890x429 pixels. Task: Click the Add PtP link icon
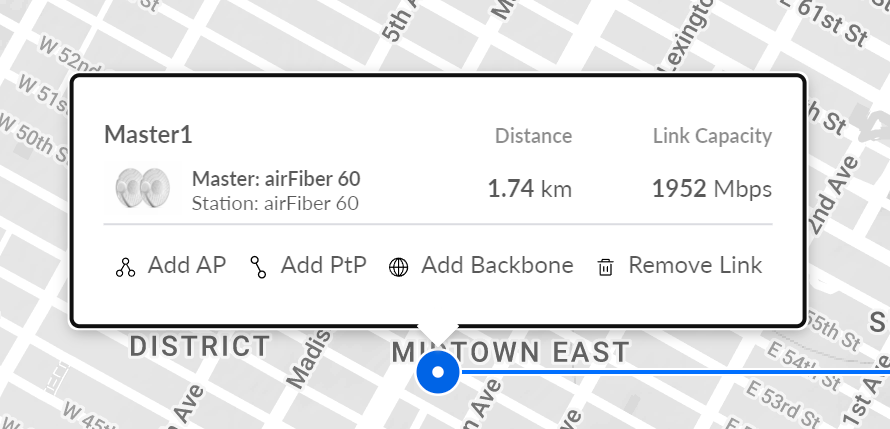(259, 267)
